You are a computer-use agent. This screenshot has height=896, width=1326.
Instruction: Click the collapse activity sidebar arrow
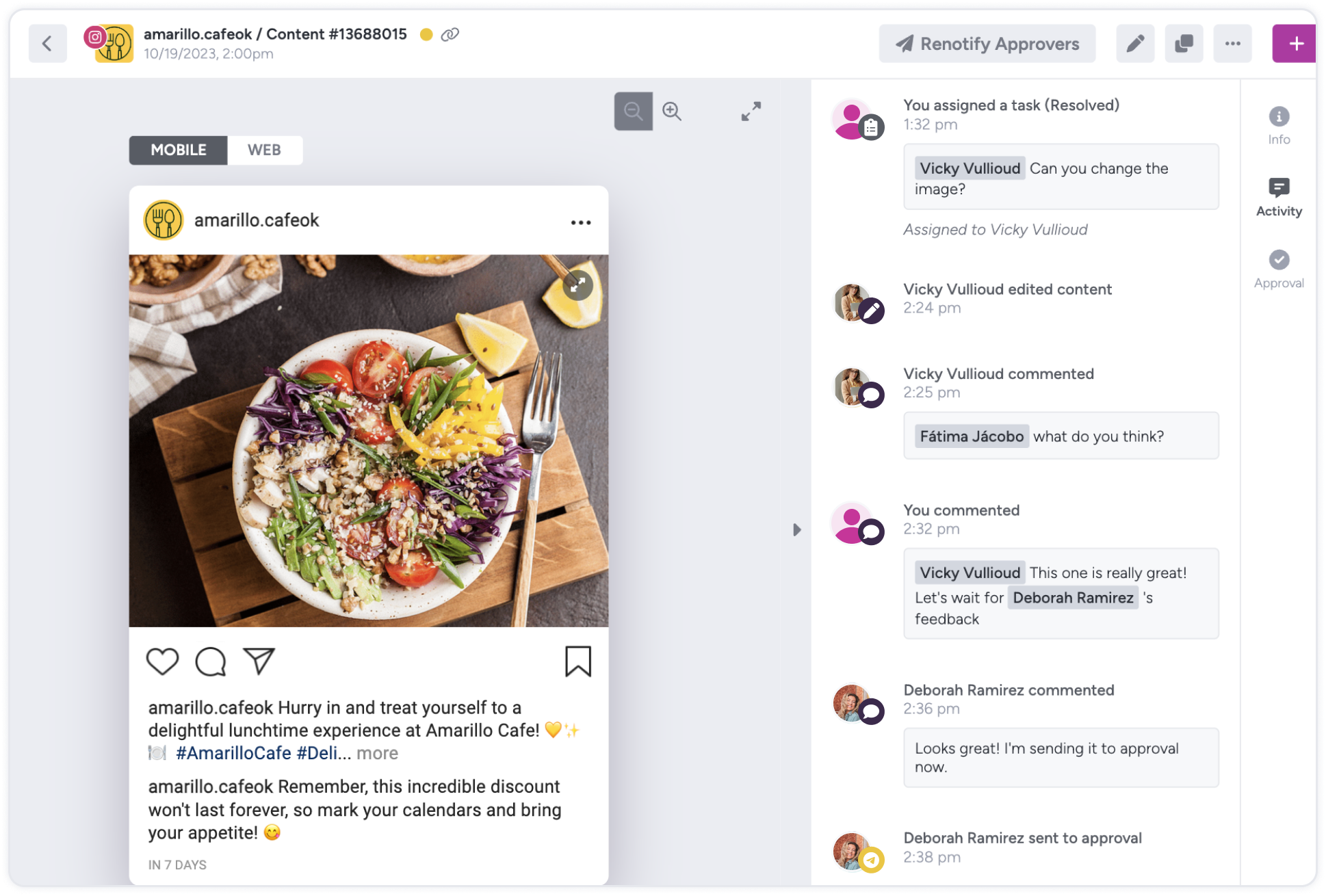(x=797, y=529)
